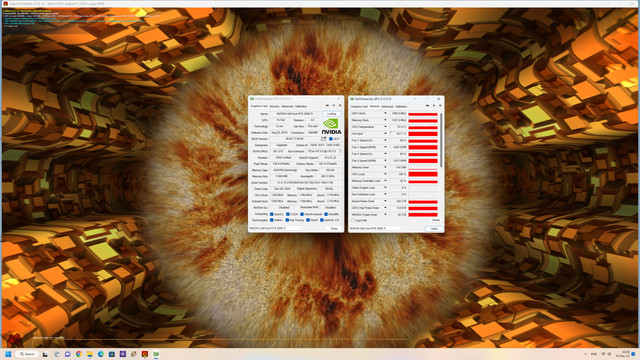Open the Board Power Draw dropdown arrow
The width and height of the screenshot is (640, 360).
[x=385, y=201]
